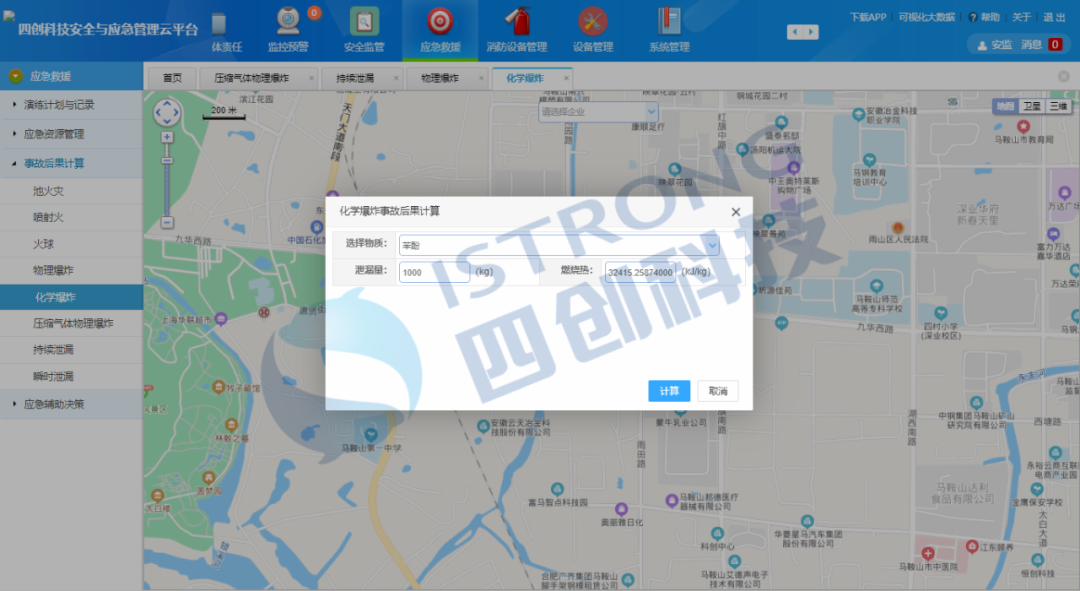Switch to the 首页 tab
The image size is (1080, 591).
point(172,78)
